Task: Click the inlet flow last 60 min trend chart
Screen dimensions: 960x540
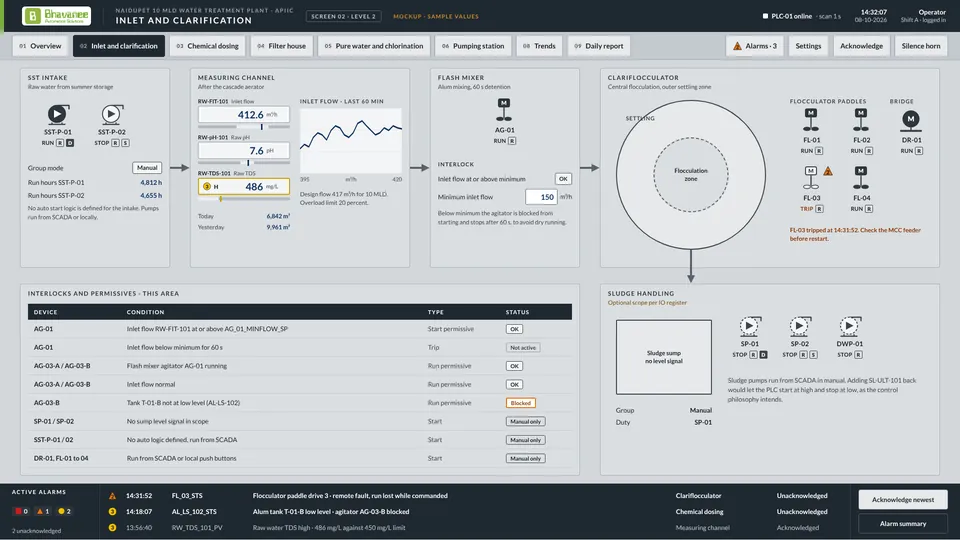Action: pyautogui.click(x=351, y=140)
